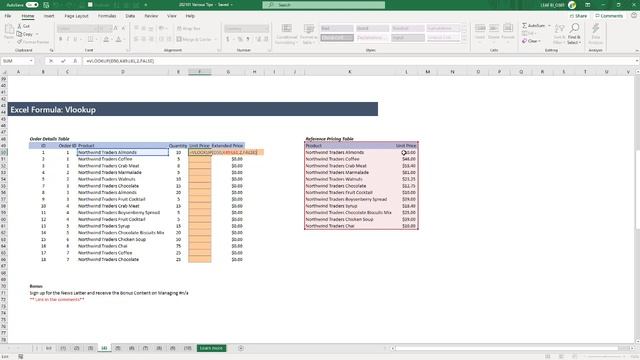Open the Clear dropdown
Viewport: 640px width, 360px height.
[531, 41]
